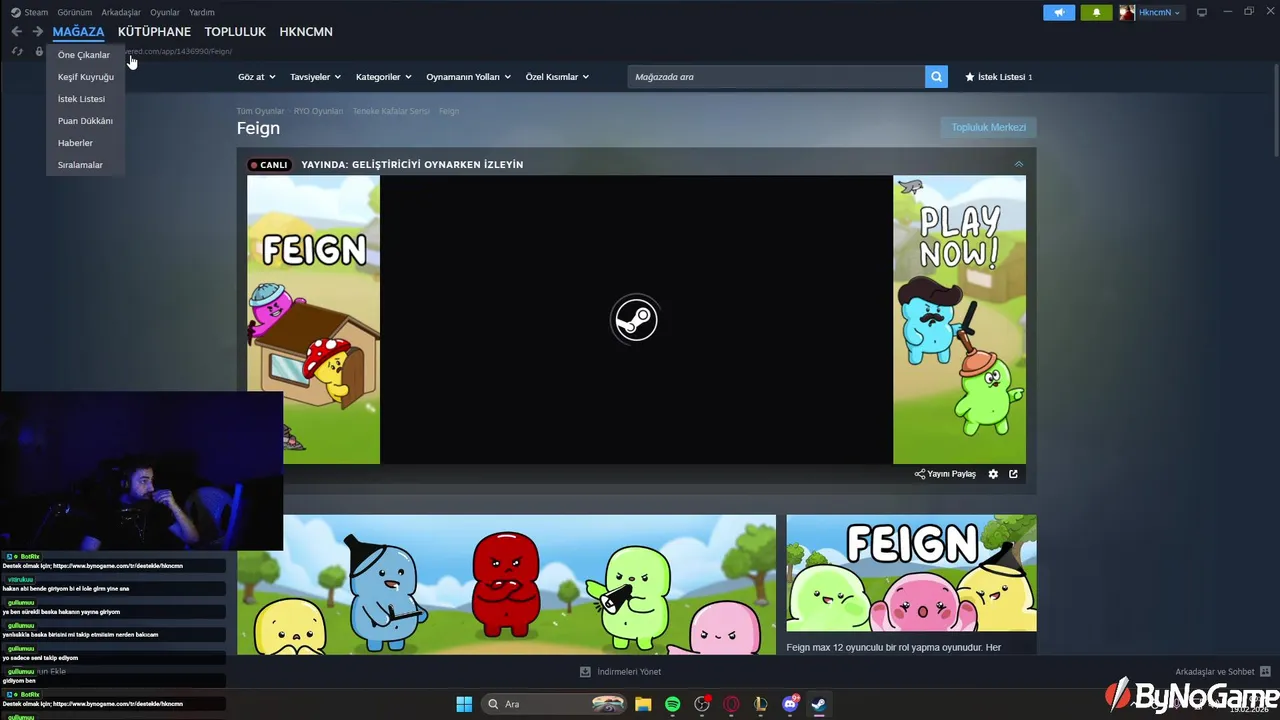Click the İndirmeleri Yönet label

coord(629,672)
